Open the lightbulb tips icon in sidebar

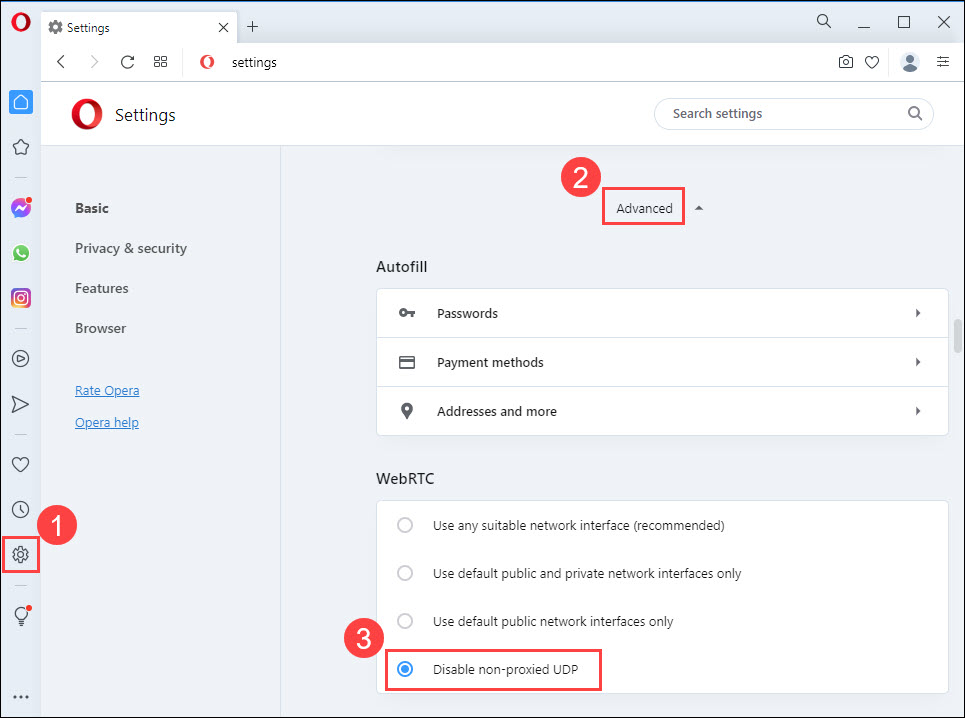22,615
